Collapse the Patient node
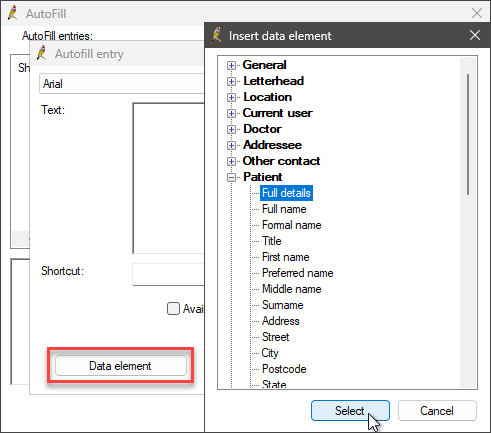 pos(231,177)
